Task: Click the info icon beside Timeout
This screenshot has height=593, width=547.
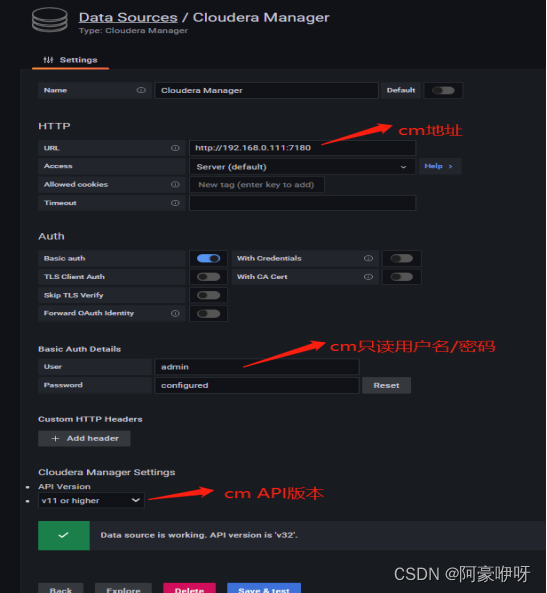Action: (x=175, y=203)
